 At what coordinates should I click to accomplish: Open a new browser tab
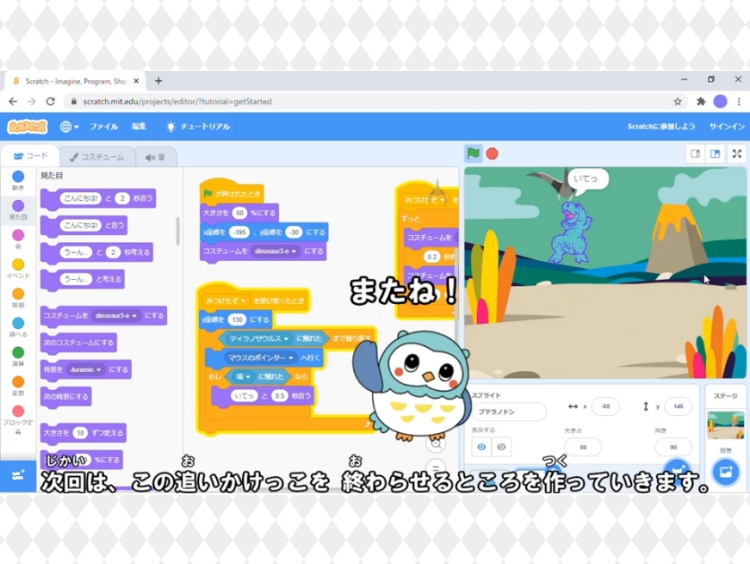tap(158, 81)
